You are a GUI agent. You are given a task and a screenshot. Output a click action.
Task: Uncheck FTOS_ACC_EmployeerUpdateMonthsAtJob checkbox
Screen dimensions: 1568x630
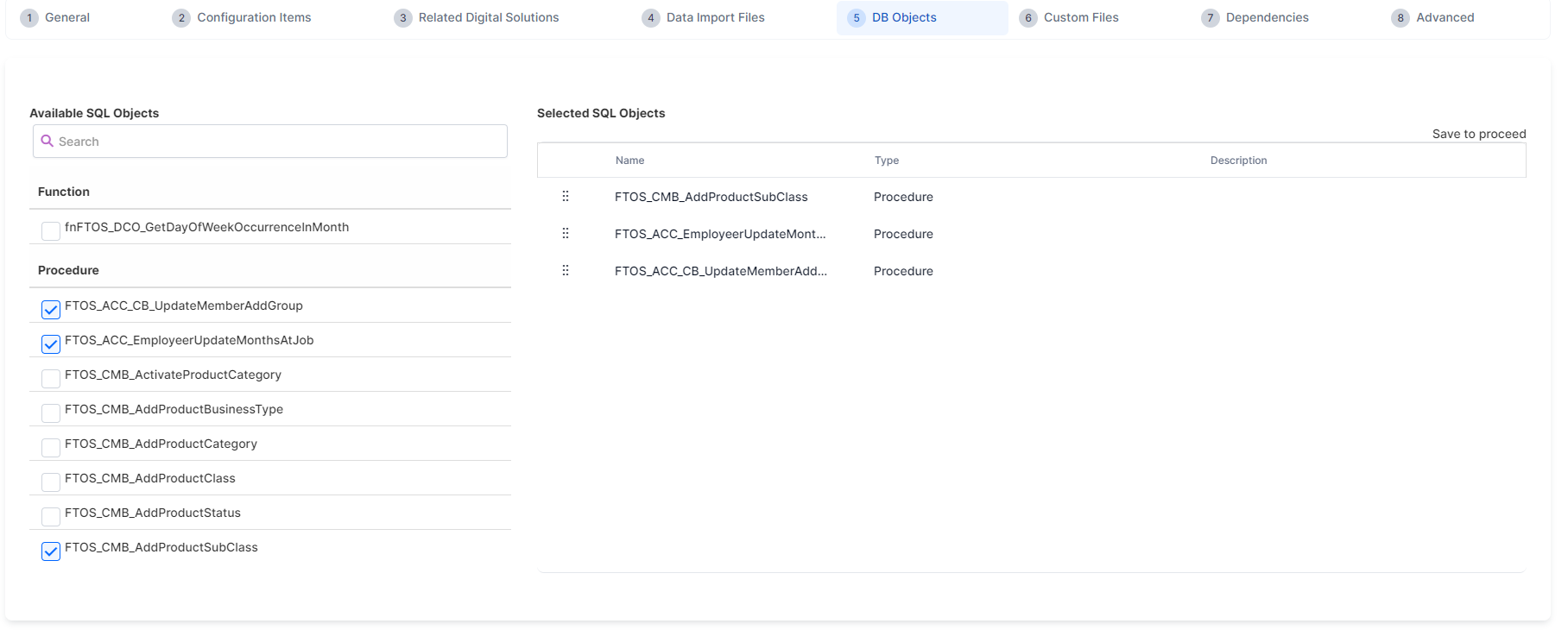click(x=51, y=344)
